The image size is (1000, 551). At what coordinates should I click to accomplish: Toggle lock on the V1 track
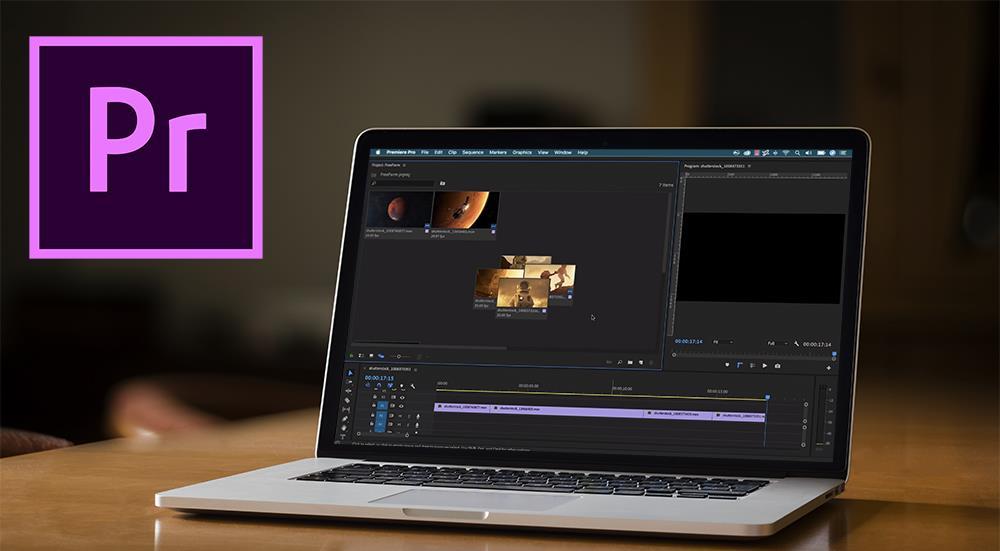coord(374,405)
